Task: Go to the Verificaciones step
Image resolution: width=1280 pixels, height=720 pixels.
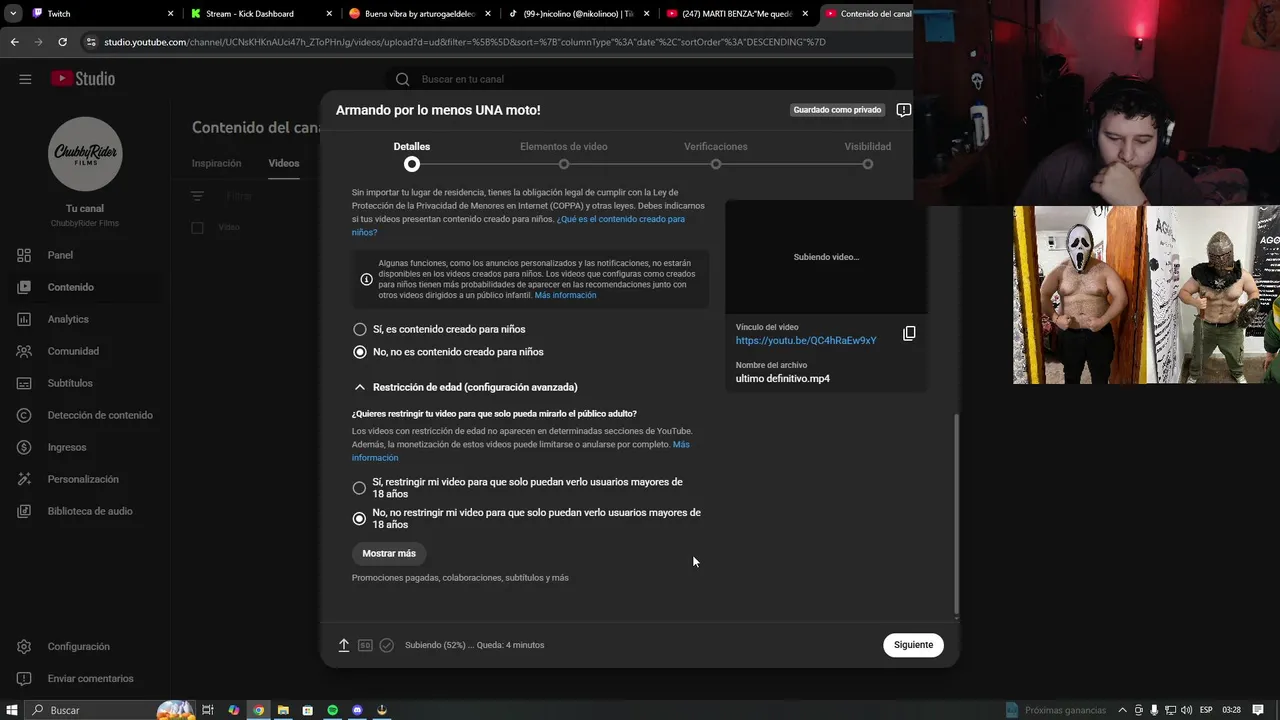Action: (716, 155)
